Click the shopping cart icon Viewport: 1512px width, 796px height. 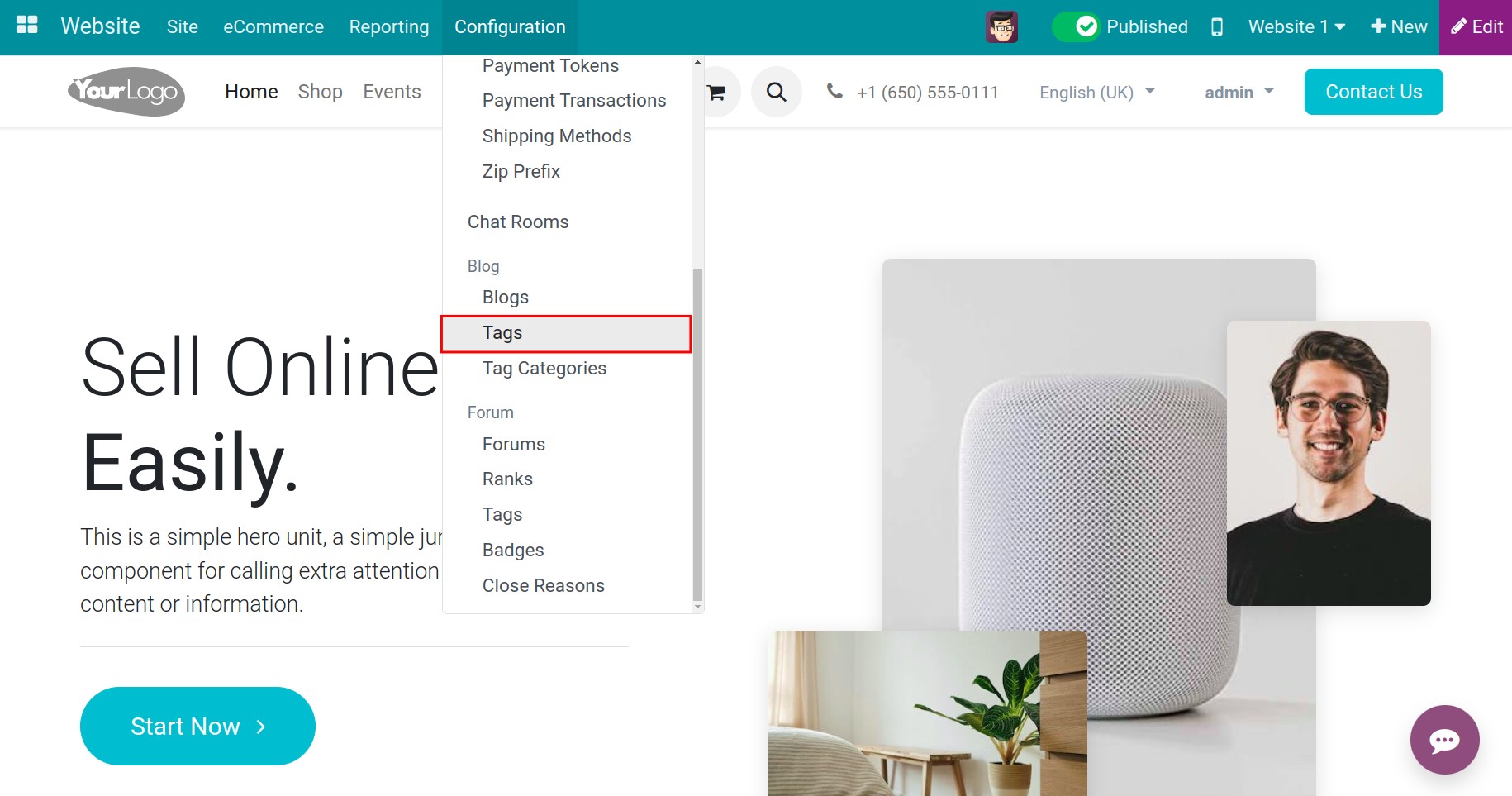tap(718, 92)
